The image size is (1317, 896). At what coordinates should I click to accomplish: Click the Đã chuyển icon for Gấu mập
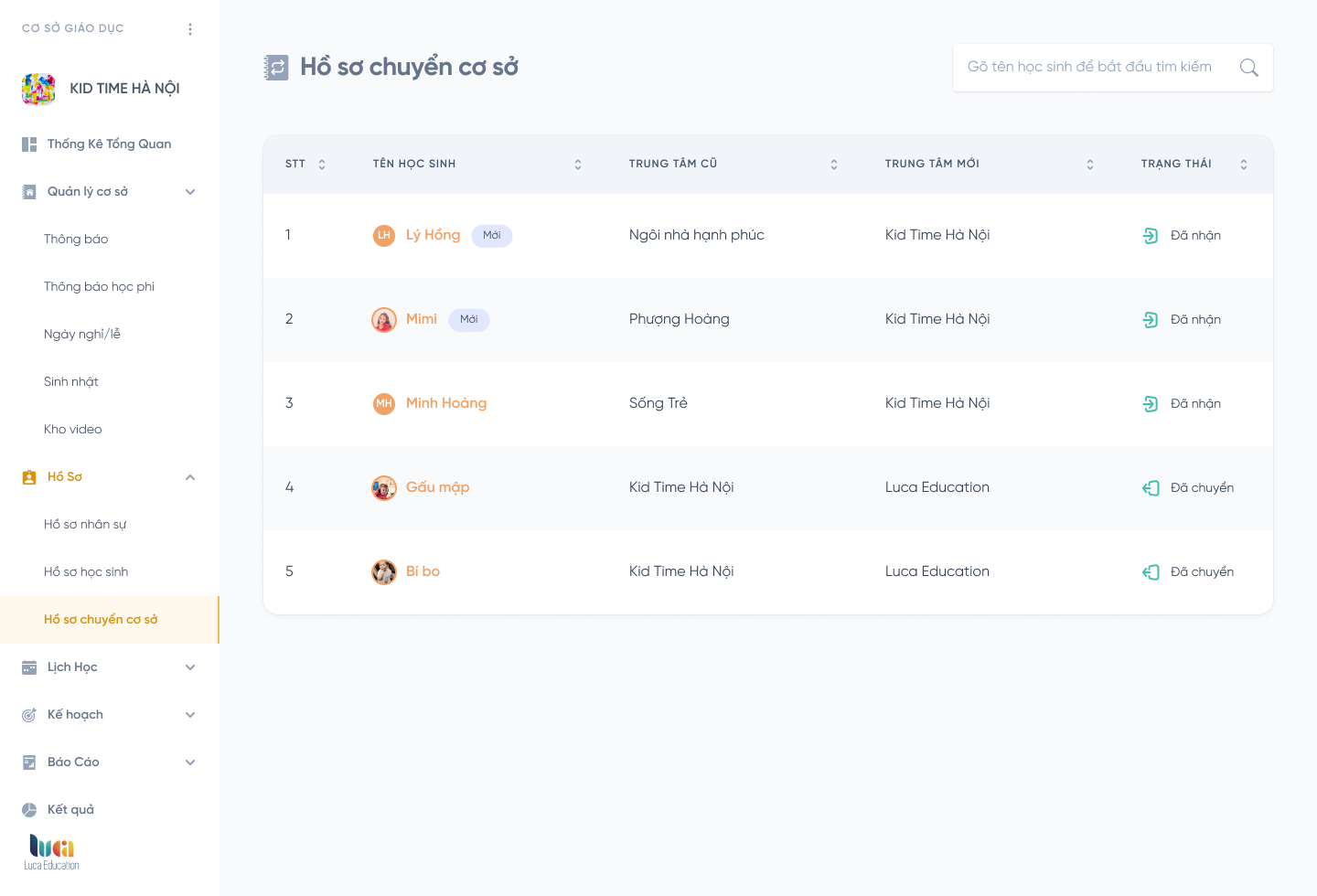pyautogui.click(x=1151, y=488)
